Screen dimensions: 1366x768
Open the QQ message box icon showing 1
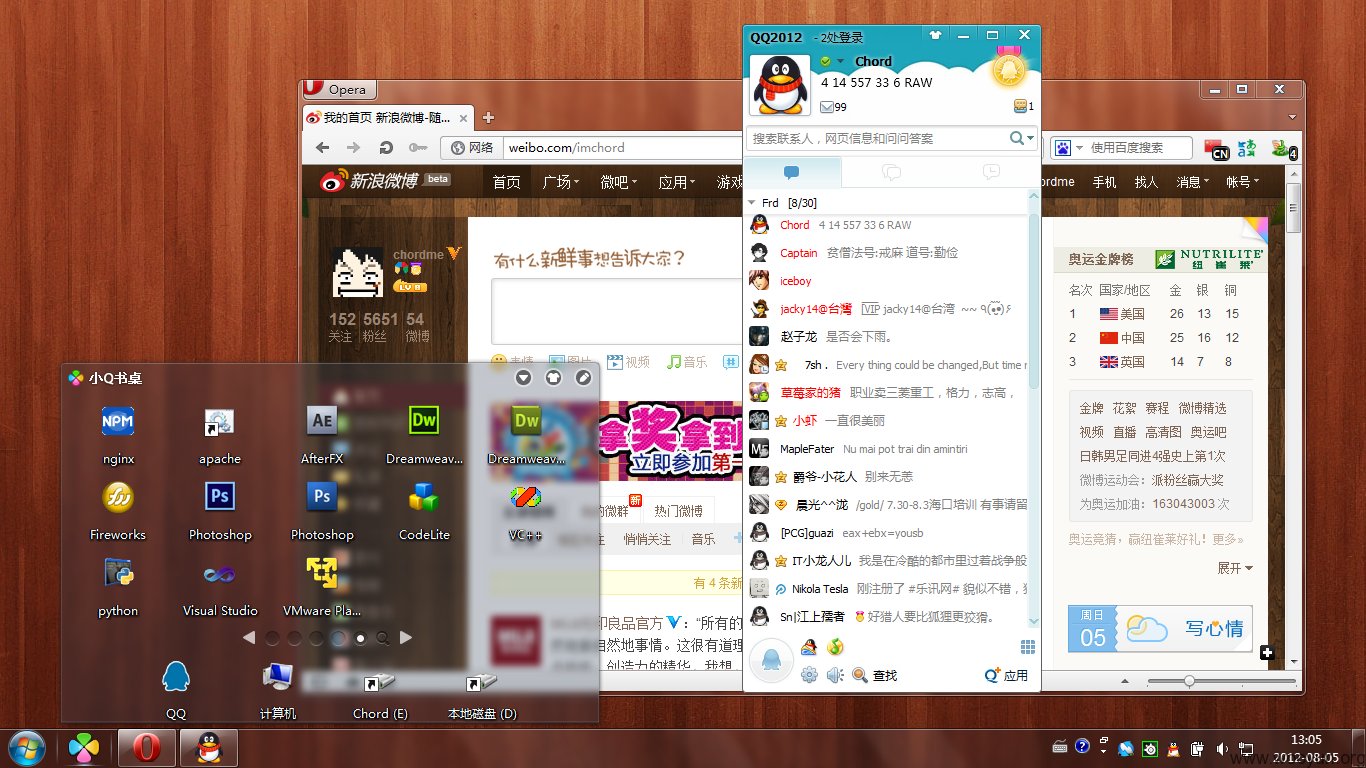[x=1023, y=107]
